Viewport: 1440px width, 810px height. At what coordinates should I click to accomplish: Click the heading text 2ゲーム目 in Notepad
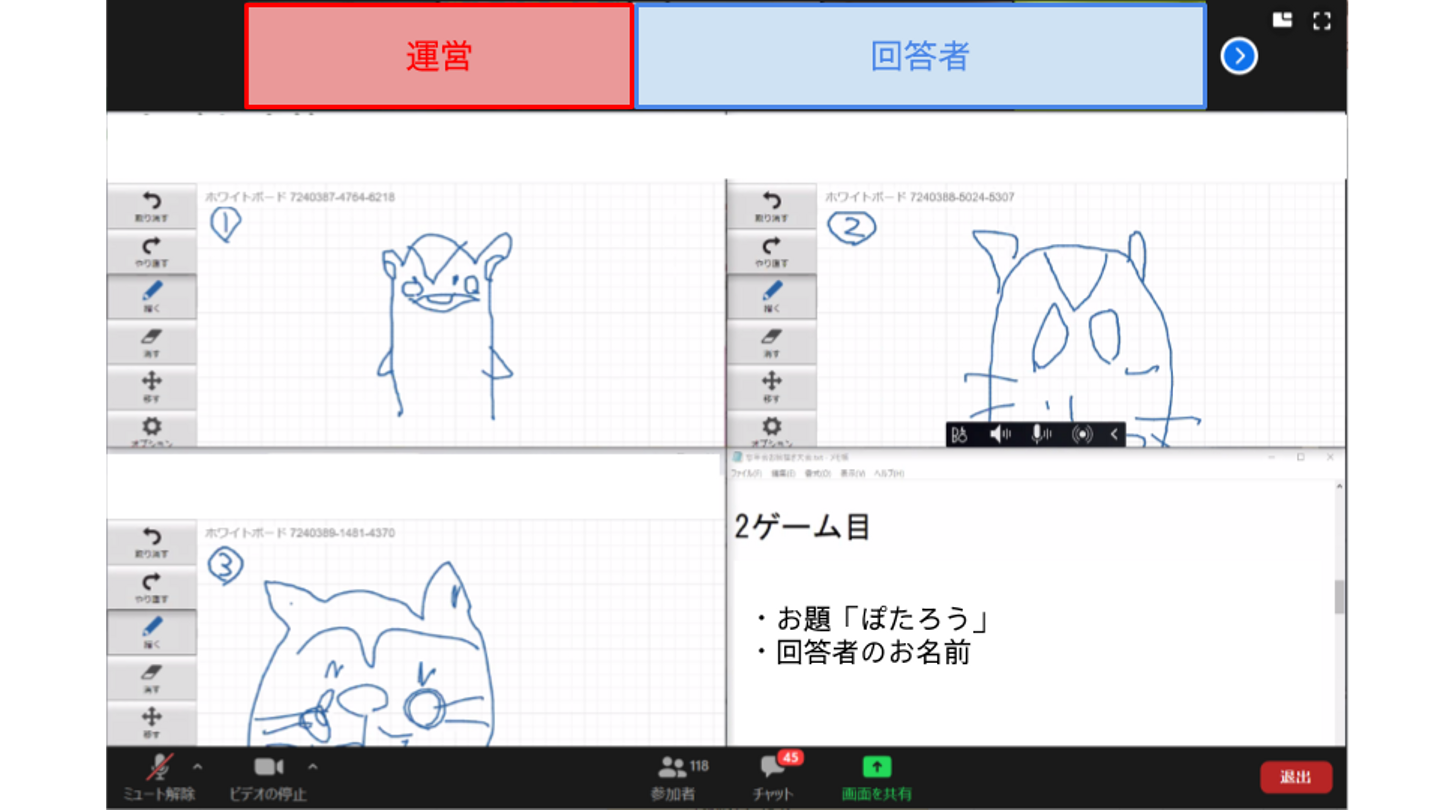[802, 527]
